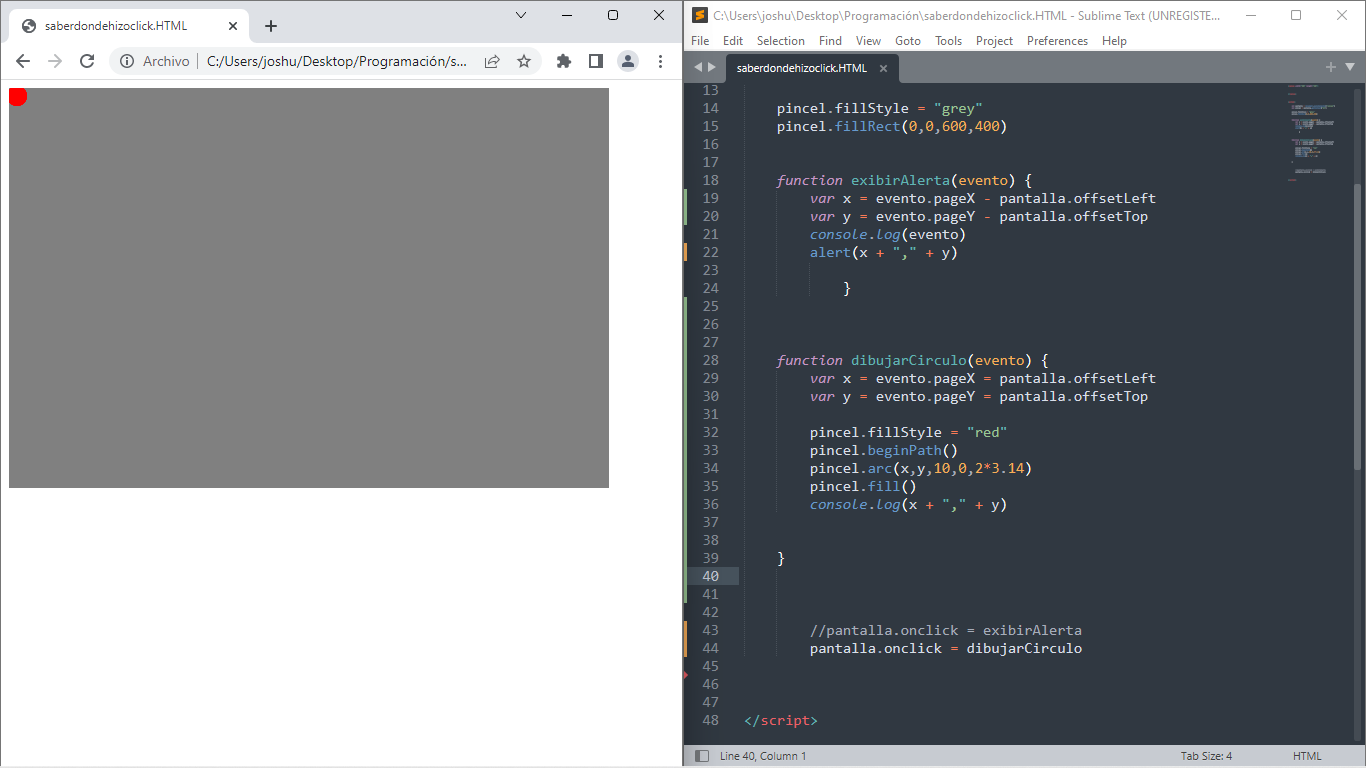Open the Goto menu
This screenshot has width=1366, height=768.
coord(908,41)
